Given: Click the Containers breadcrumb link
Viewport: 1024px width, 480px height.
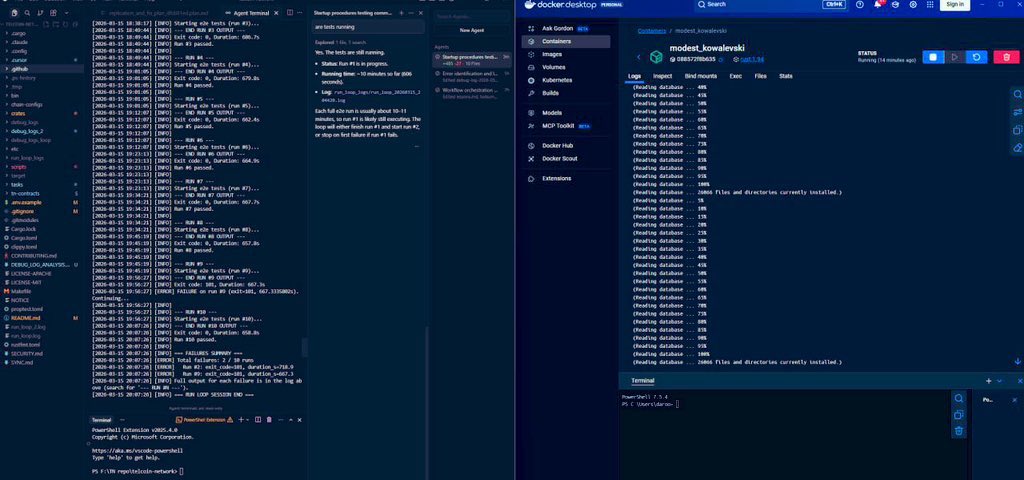Looking at the screenshot, I should click(x=652, y=31).
